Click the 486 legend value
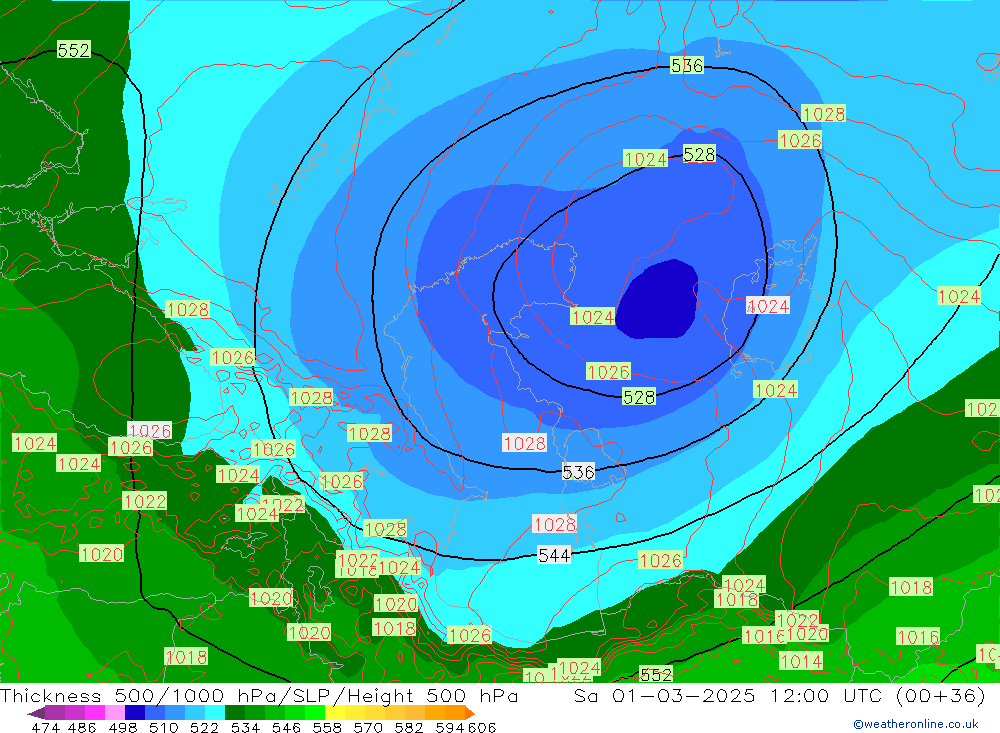The height and width of the screenshot is (733, 1000). pyautogui.click(x=83, y=727)
